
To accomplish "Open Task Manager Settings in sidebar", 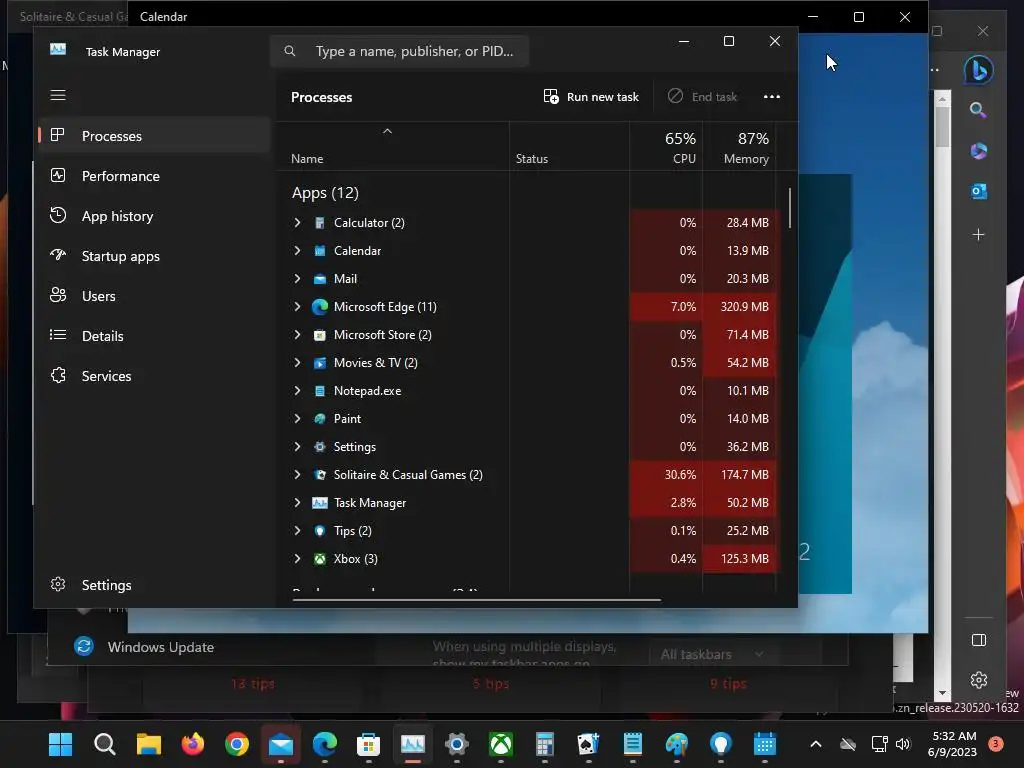I will coord(154,584).
